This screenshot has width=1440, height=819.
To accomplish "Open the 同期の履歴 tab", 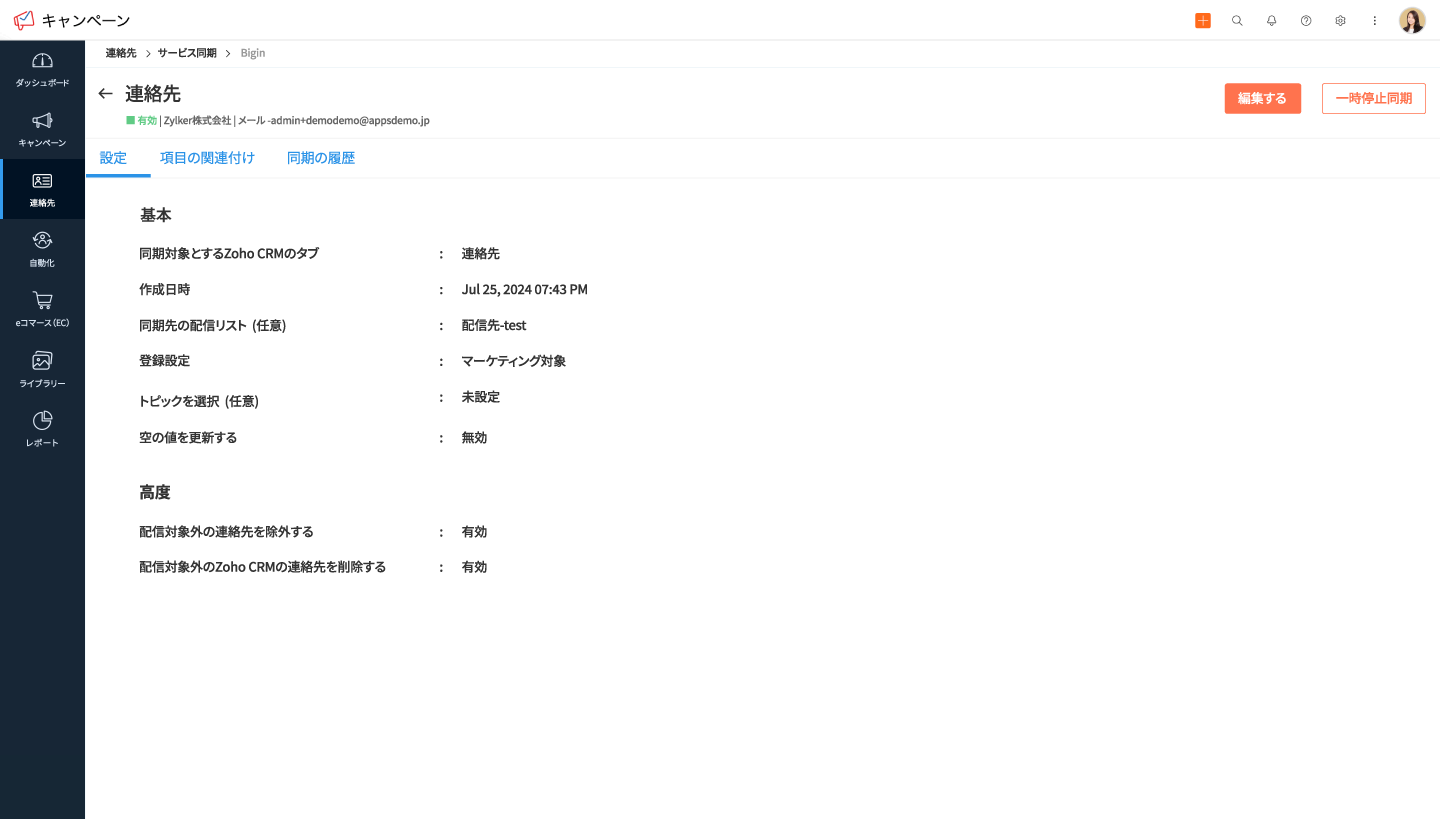I will tap(321, 158).
